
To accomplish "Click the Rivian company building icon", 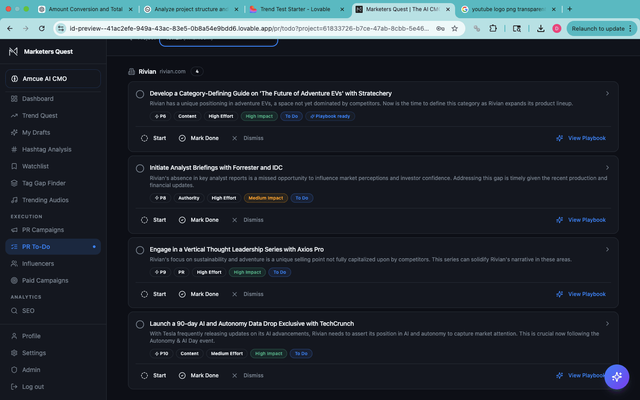I will (x=131, y=72).
